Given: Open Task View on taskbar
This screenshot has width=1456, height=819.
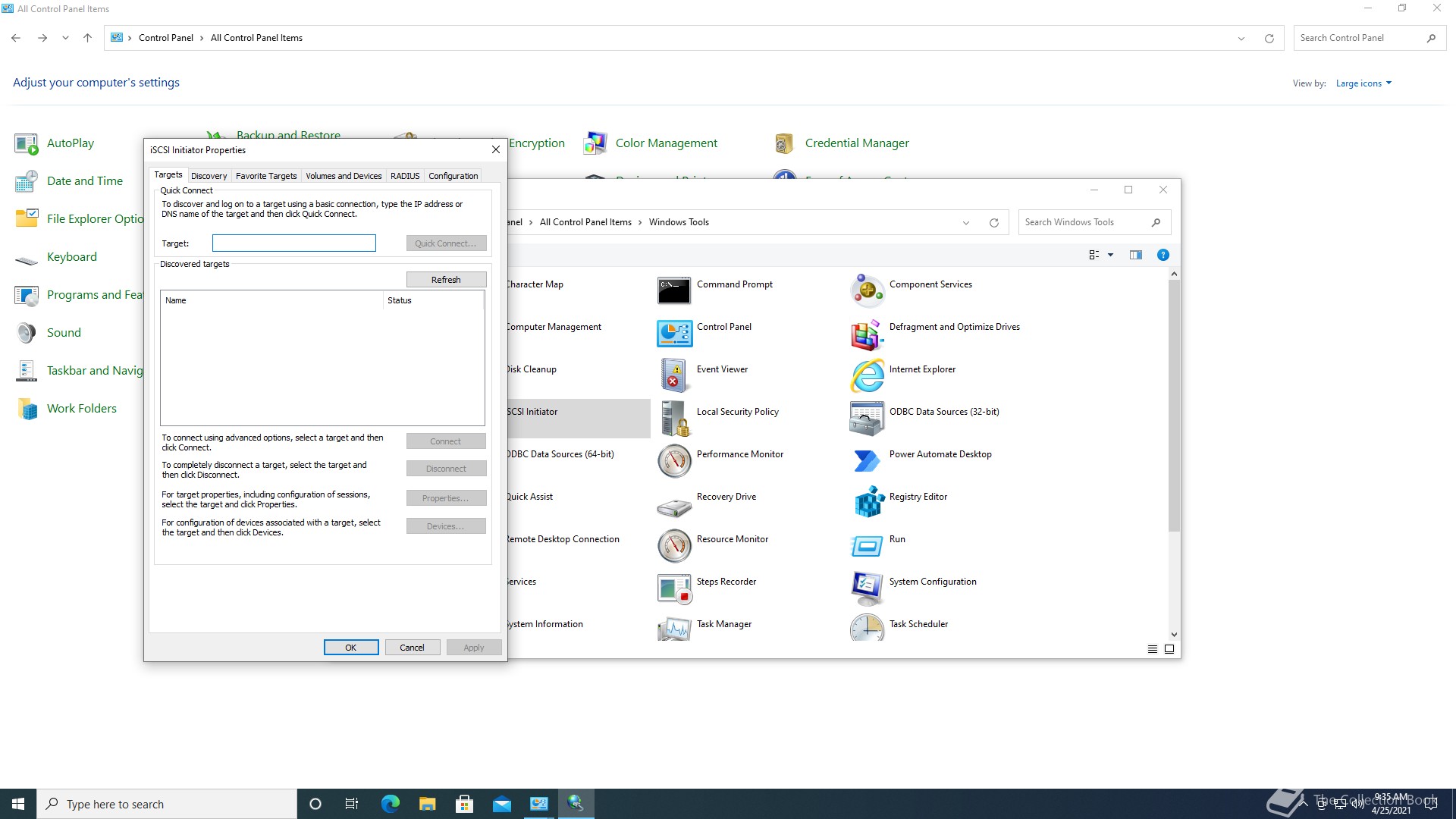Looking at the screenshot, I should pos(352,804).
